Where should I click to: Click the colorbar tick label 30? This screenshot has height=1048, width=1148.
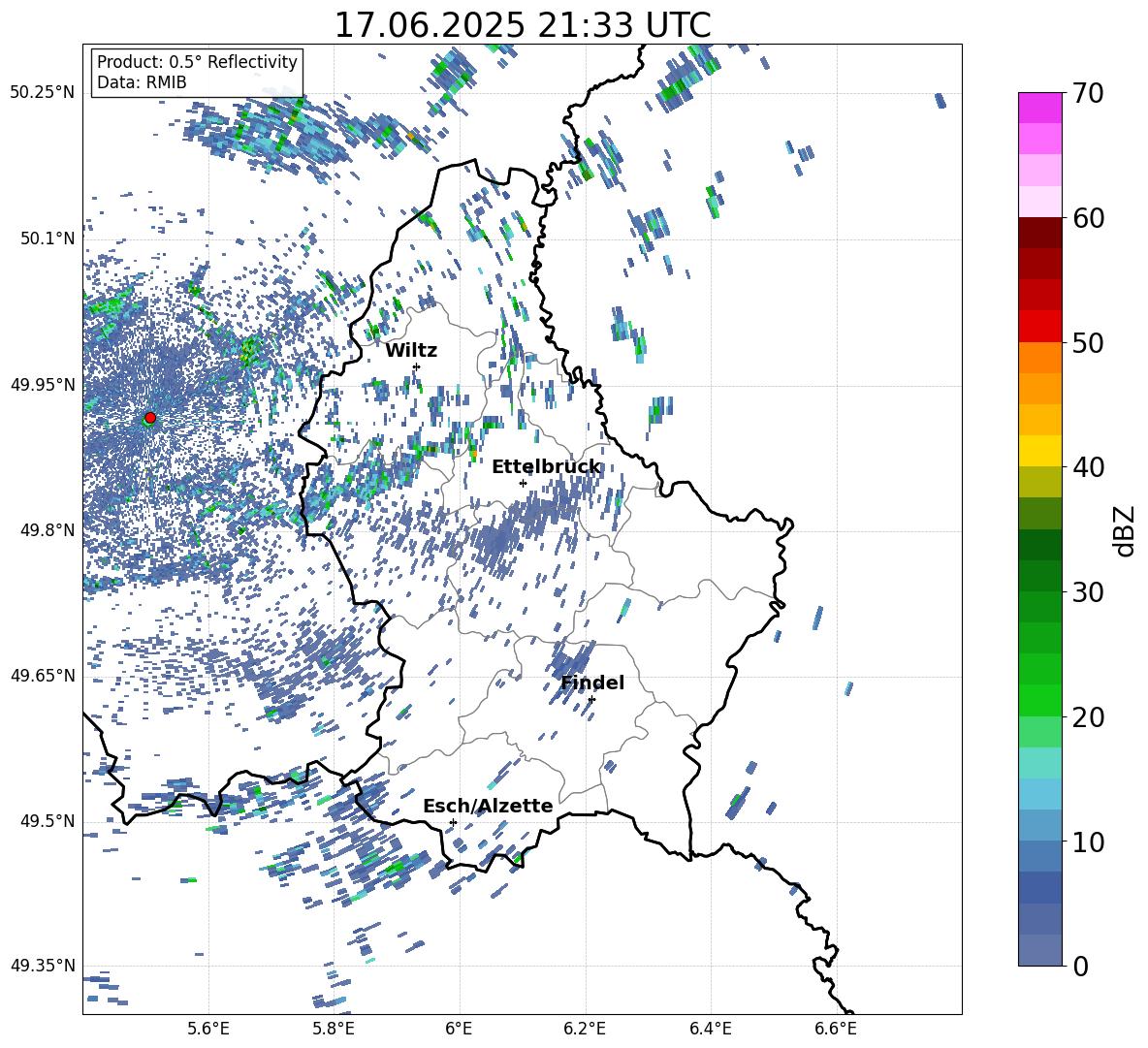pos(1088,591)
